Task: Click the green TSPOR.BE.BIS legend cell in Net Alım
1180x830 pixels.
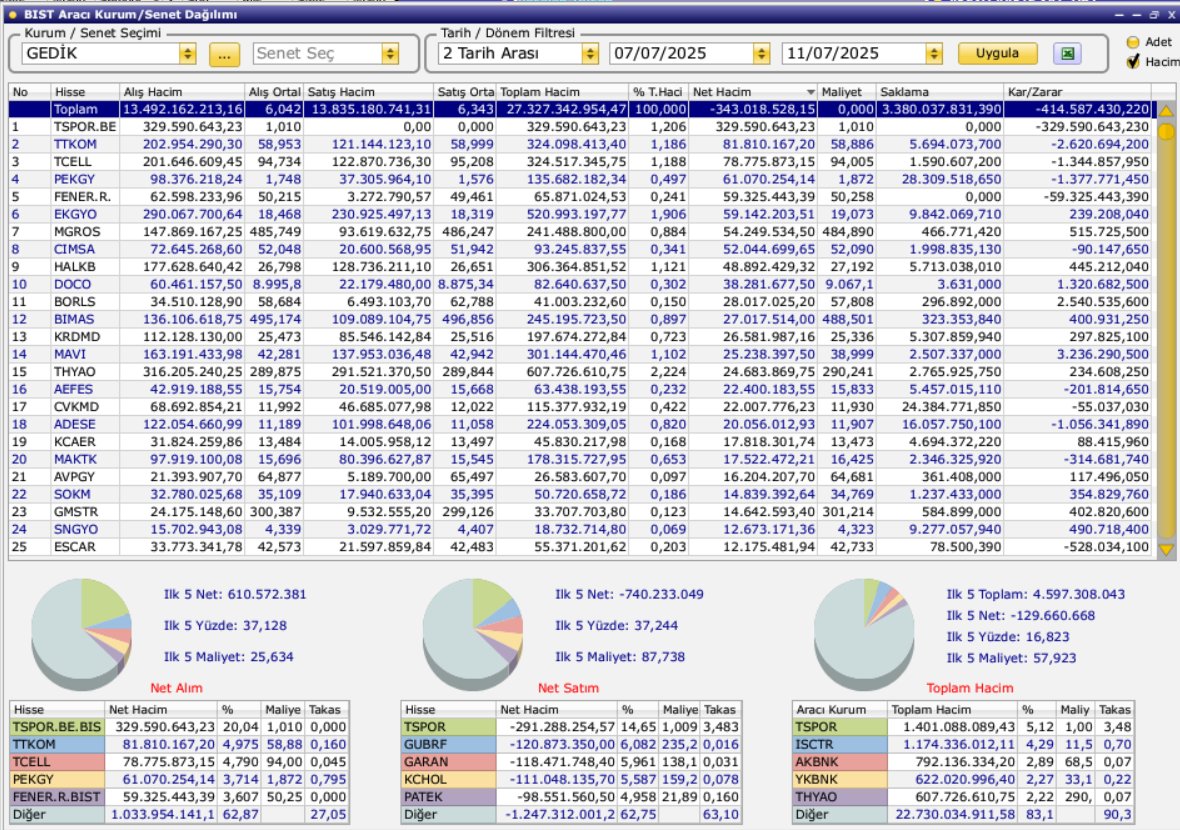Action: [57, 727]
